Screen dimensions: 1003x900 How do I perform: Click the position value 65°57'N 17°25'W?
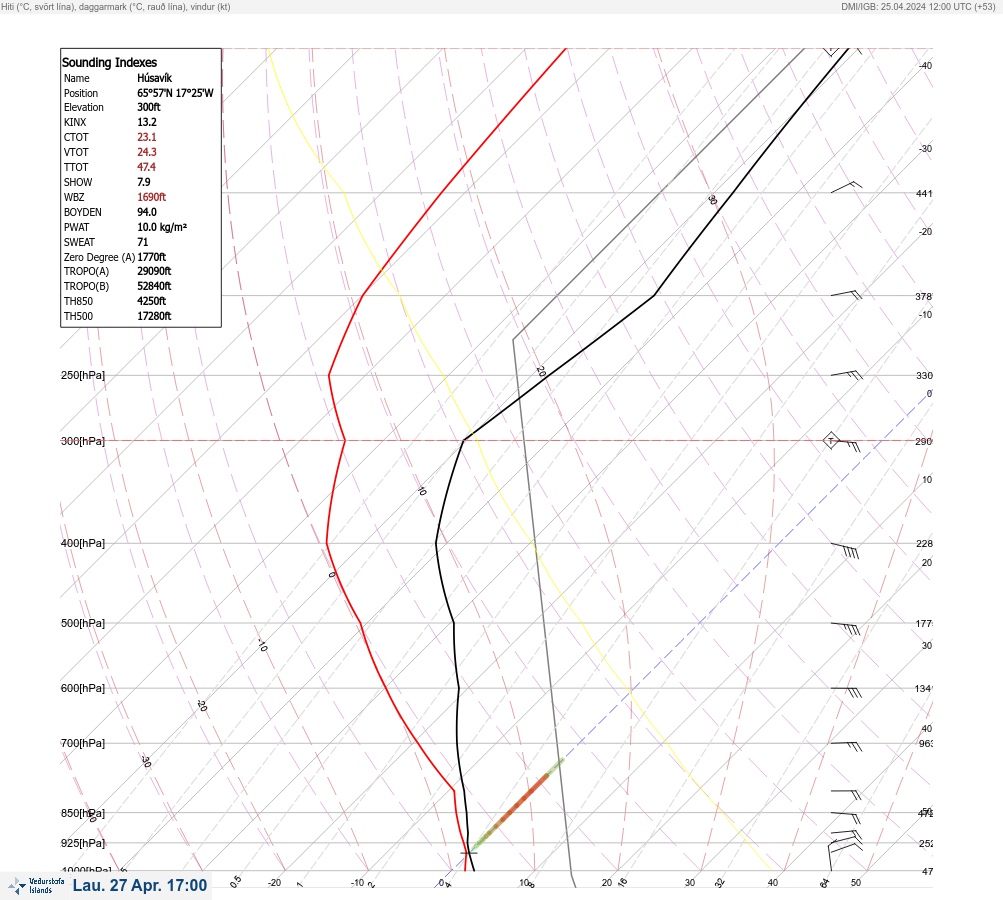click(x=175, y=93)
